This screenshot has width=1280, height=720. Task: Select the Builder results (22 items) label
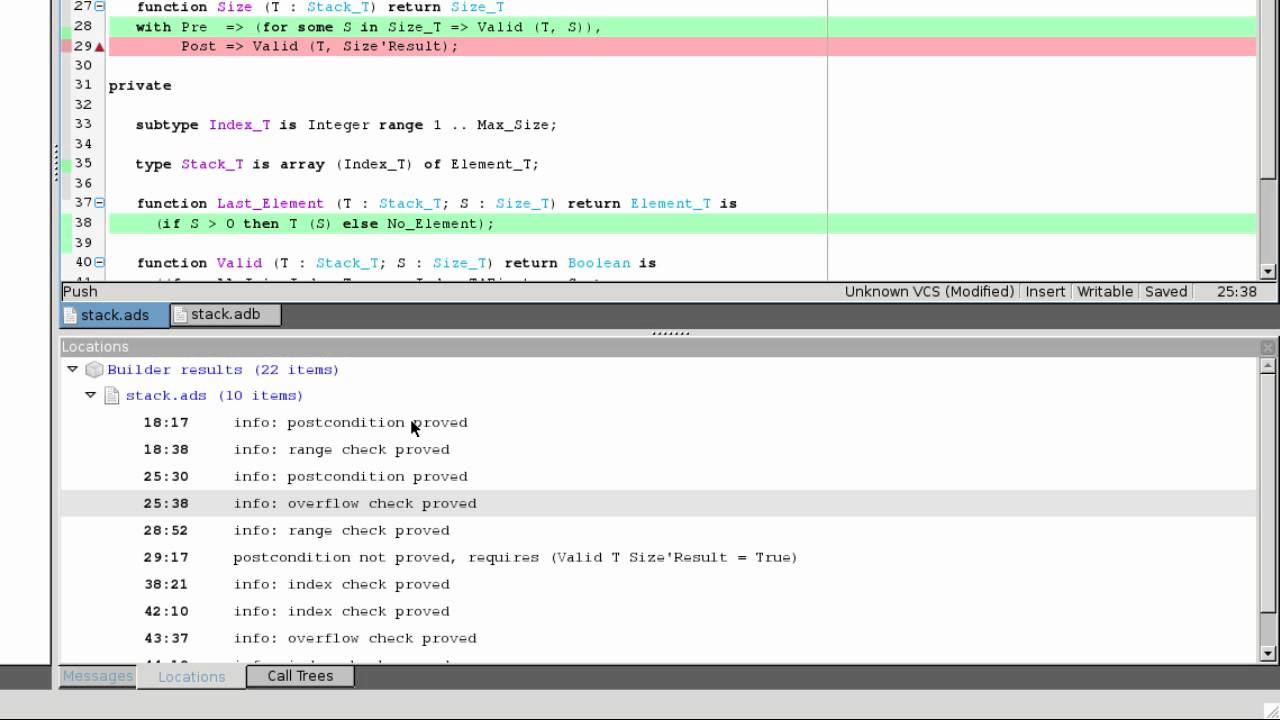tap(223, 369)
